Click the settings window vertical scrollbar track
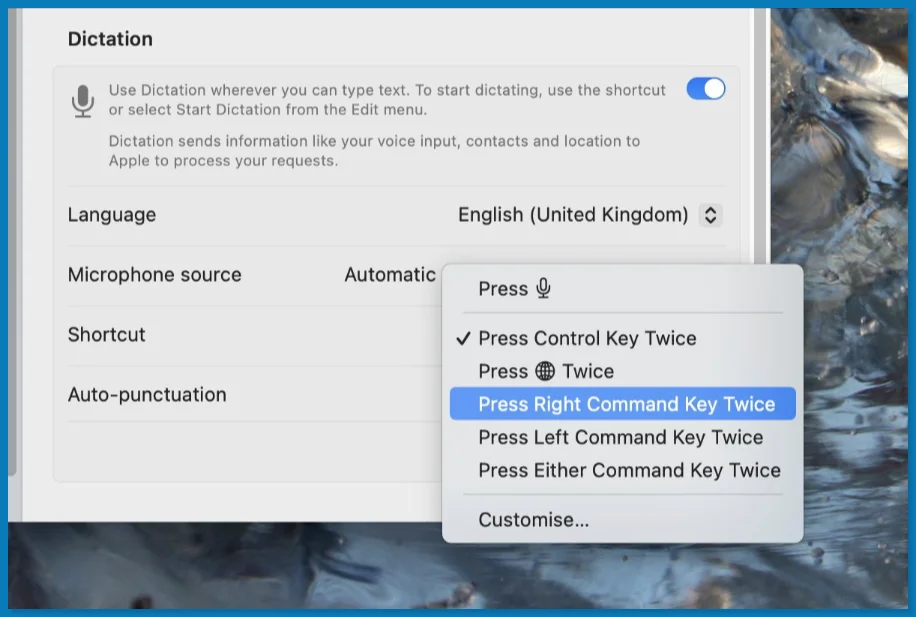 (760, 150)
